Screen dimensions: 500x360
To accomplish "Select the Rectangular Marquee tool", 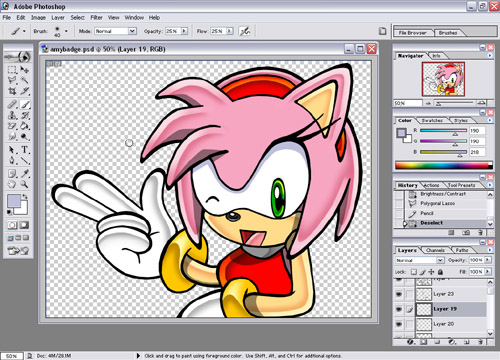I will coord(12,69).
